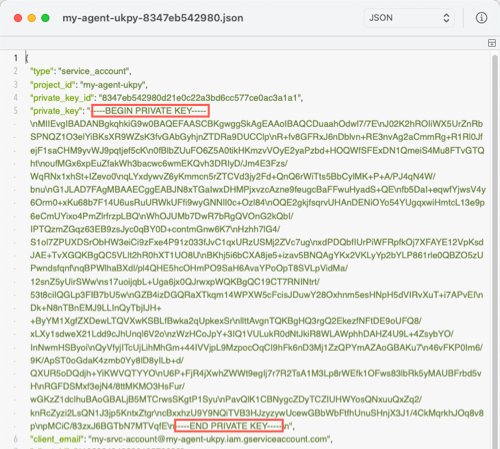Minimize the window with the yellow button
This screenshot has width=500, height=449.
click(32, 18)
